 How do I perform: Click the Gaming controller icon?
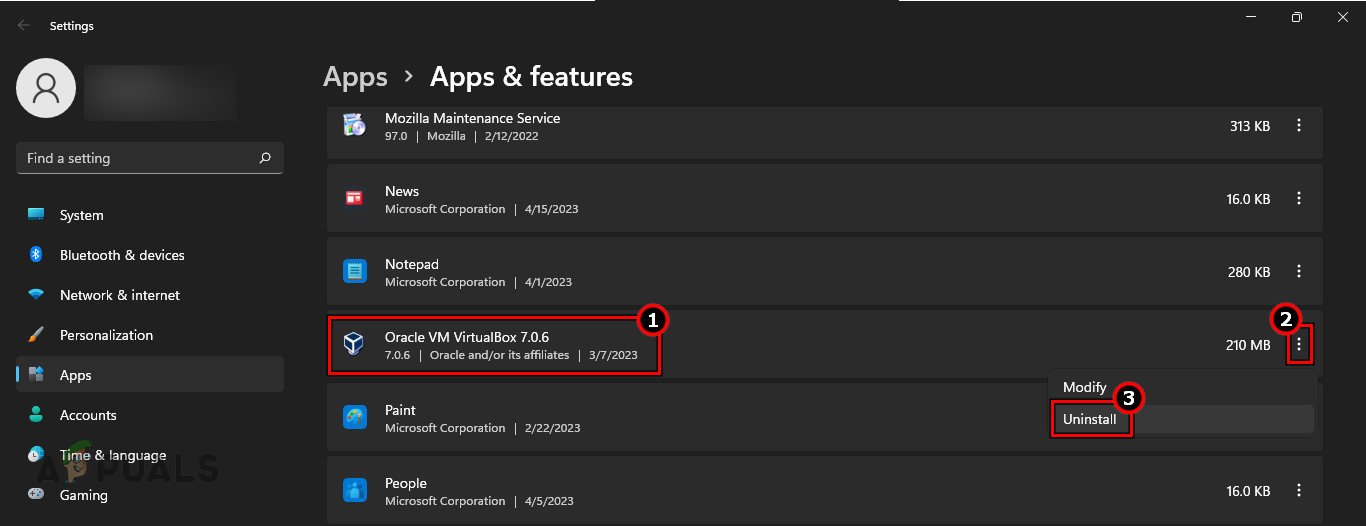(x=36, y=495)
